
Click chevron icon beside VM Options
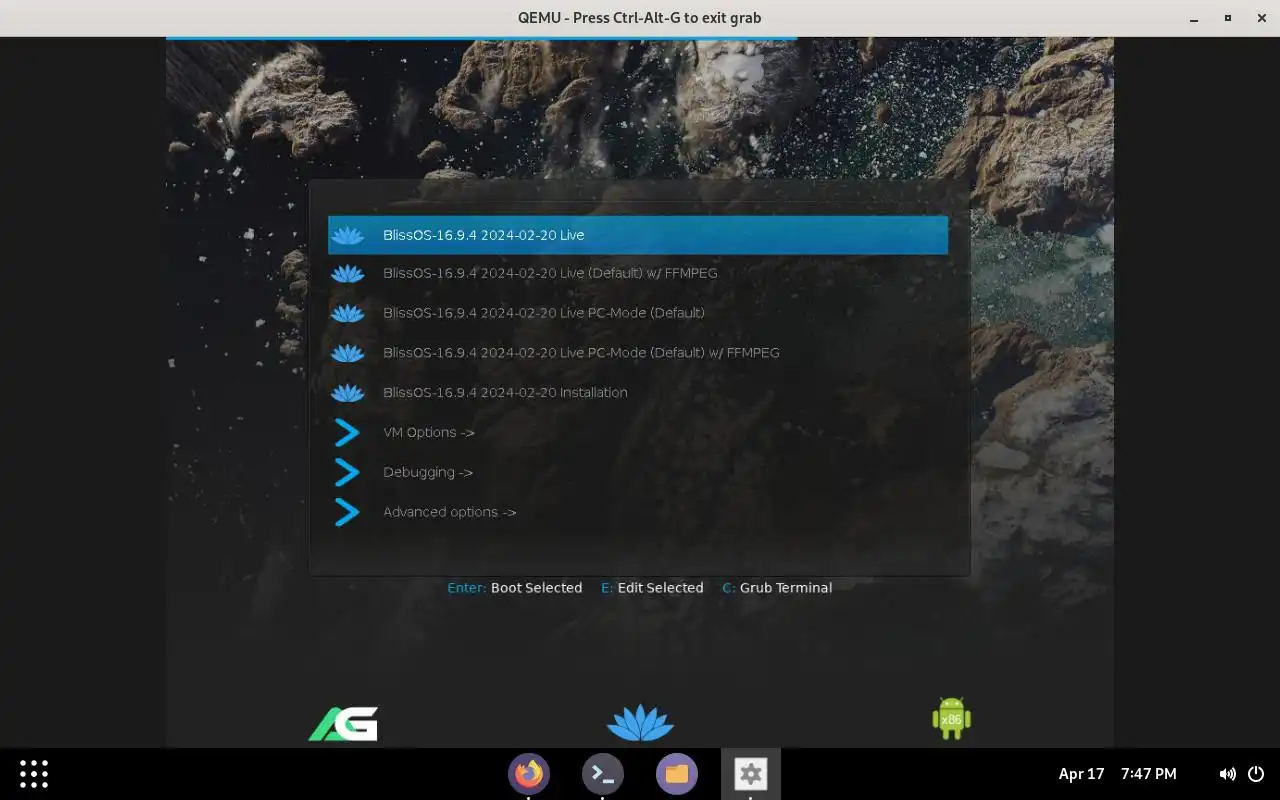click(347, 433)
